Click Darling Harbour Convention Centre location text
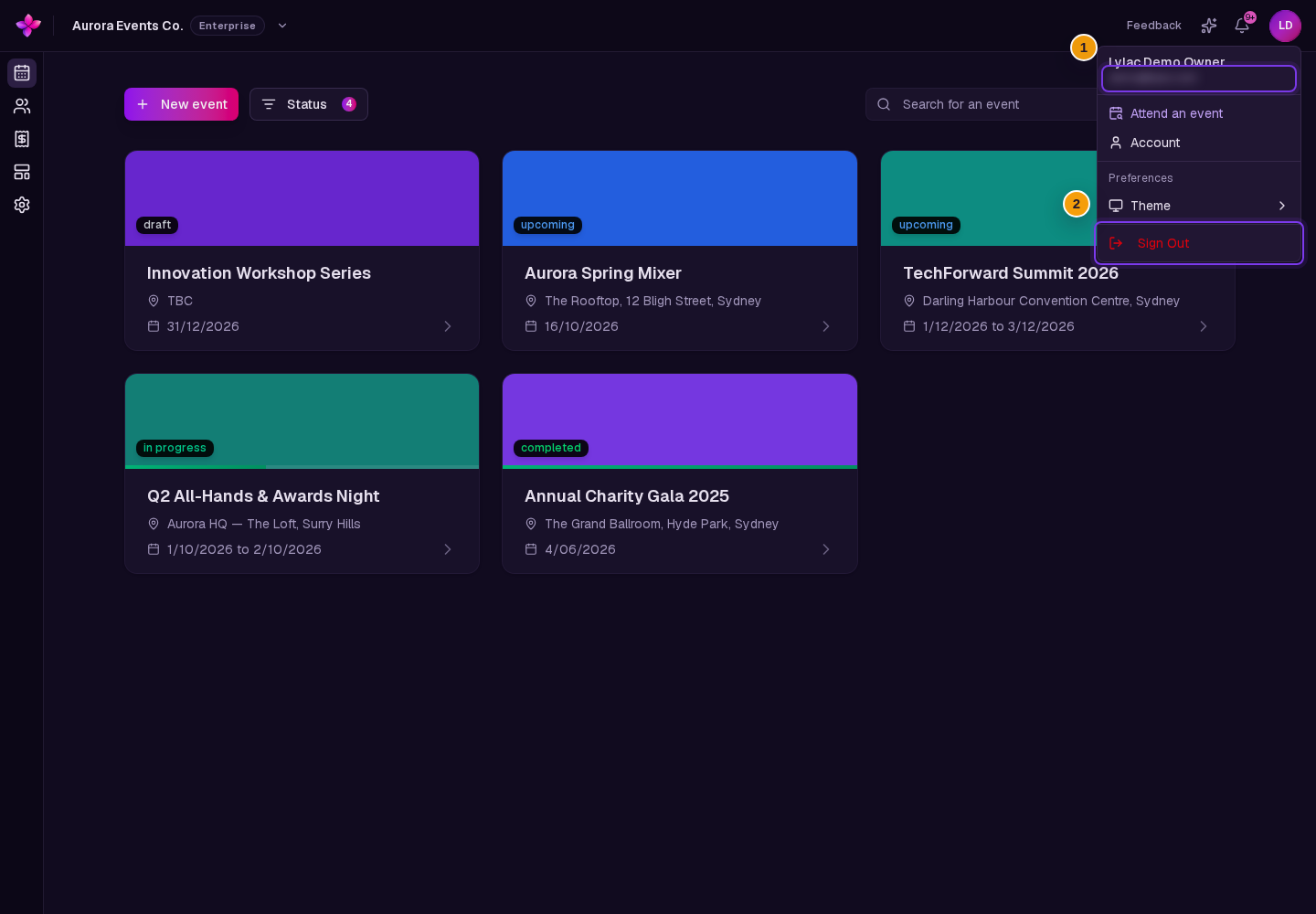Screen dimensions: 1316x914 coord(1051,301)
